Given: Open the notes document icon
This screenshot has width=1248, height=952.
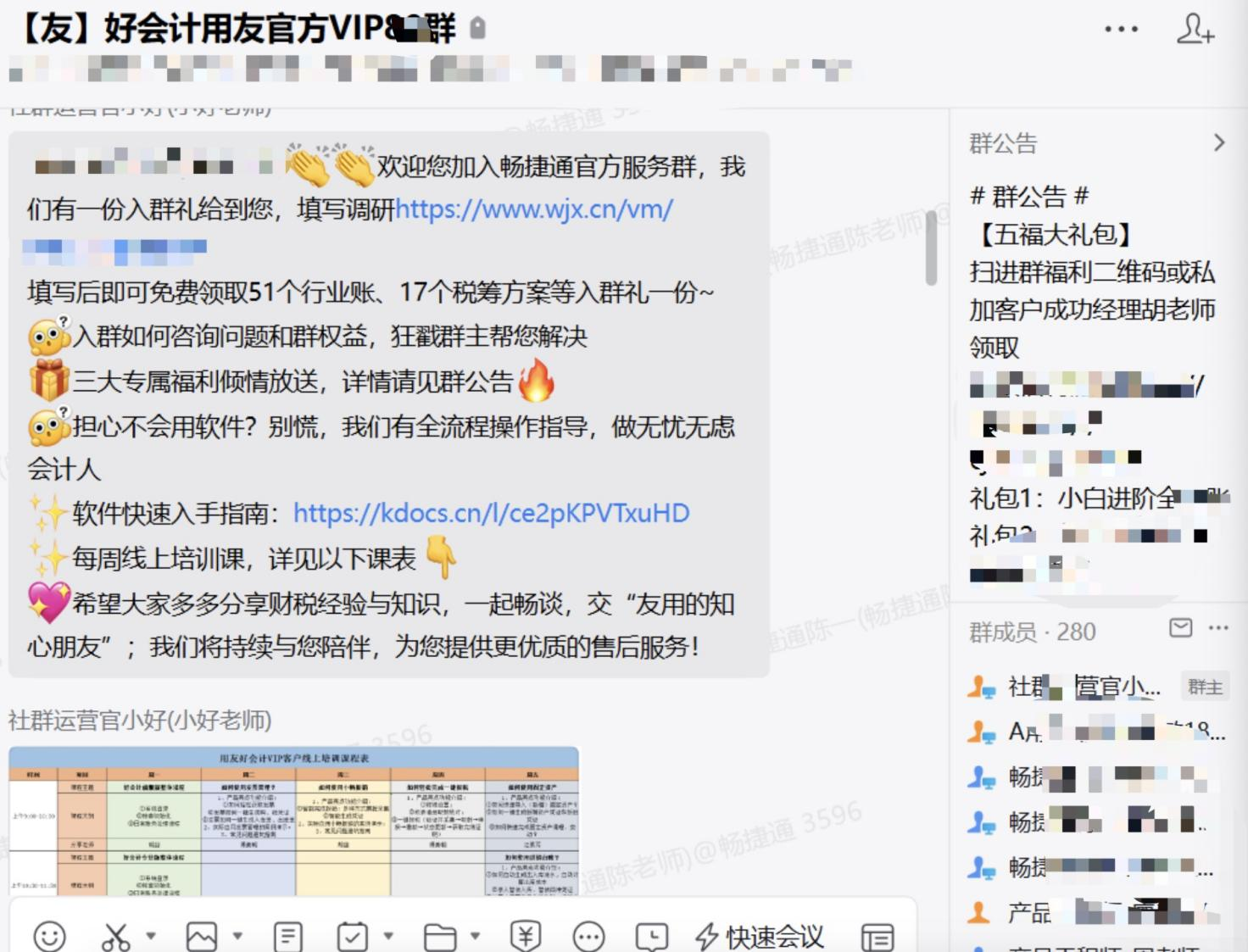Looking at the screenshot, I should 287,936.
